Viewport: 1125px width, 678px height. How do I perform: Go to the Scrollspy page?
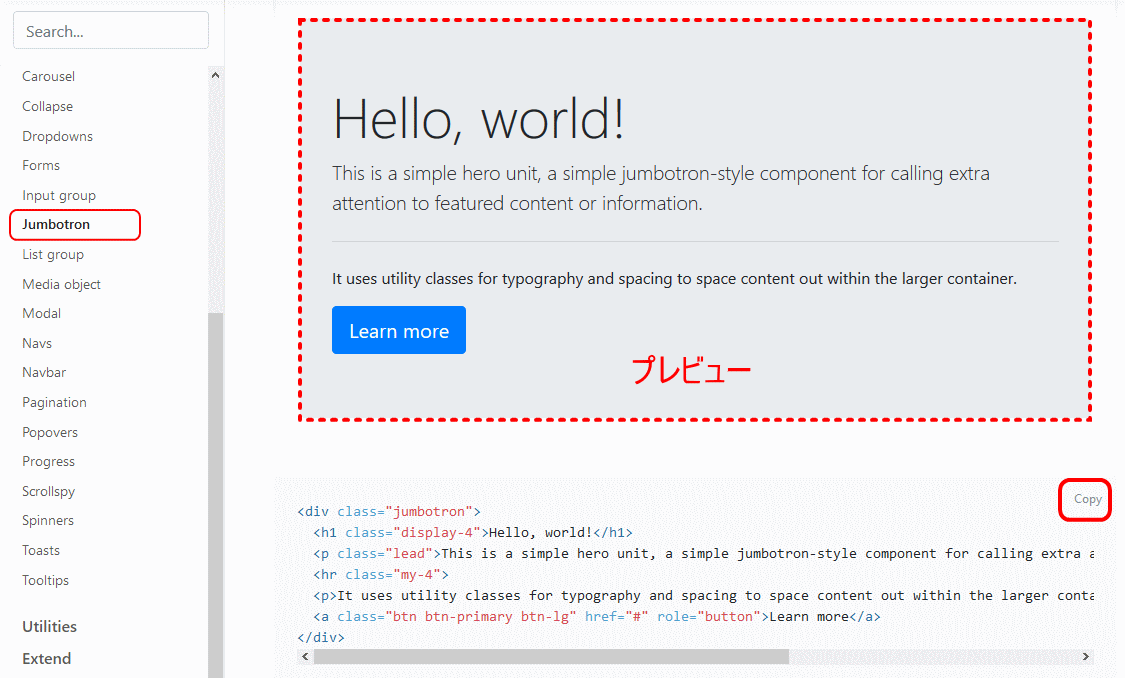[49, 492]
